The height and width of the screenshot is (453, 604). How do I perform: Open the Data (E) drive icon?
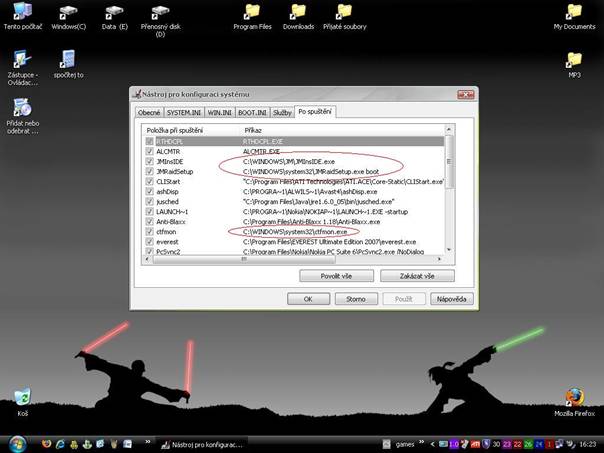click(x=114, y=12)
